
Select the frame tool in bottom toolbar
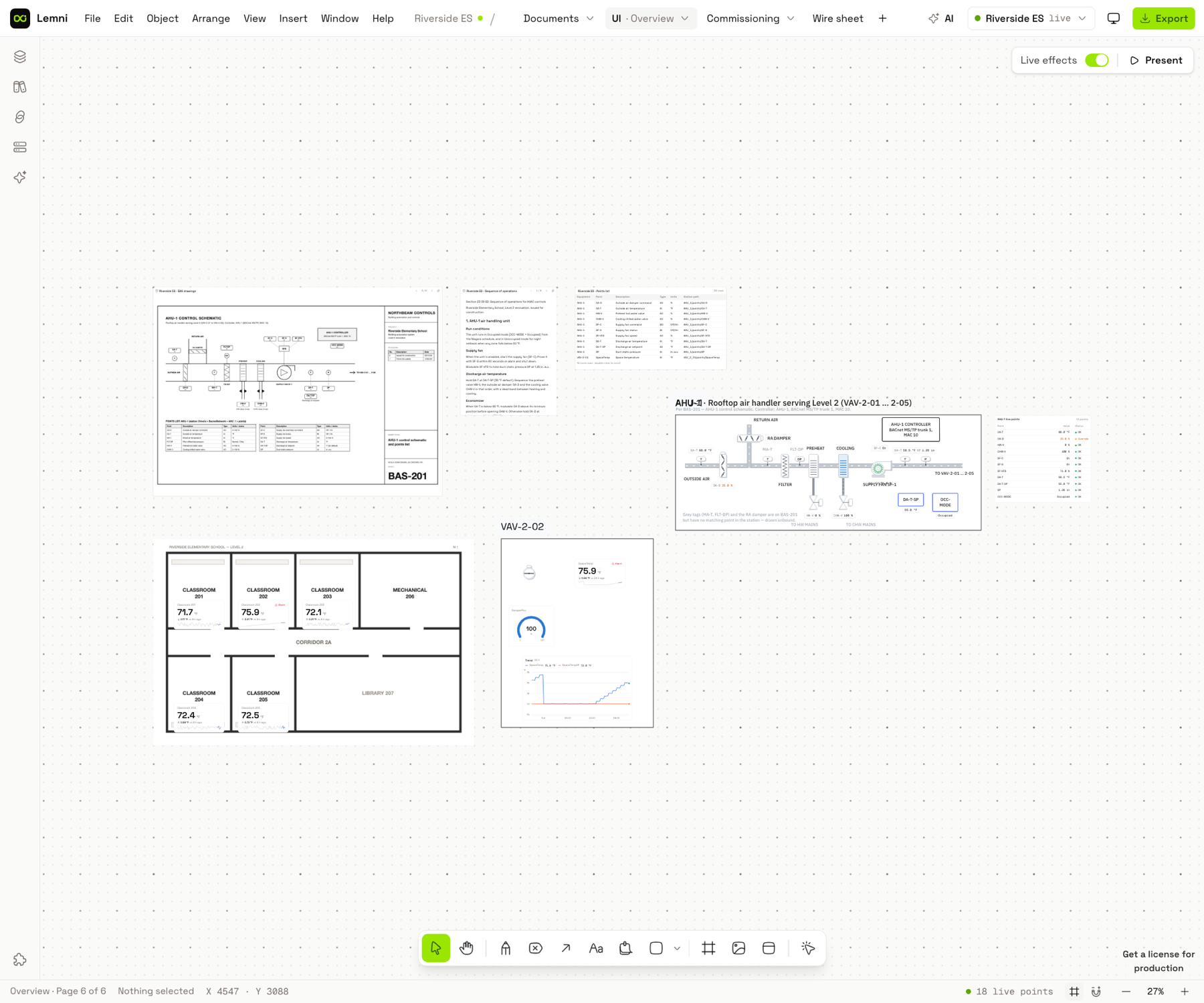click(x=708, y=948)
